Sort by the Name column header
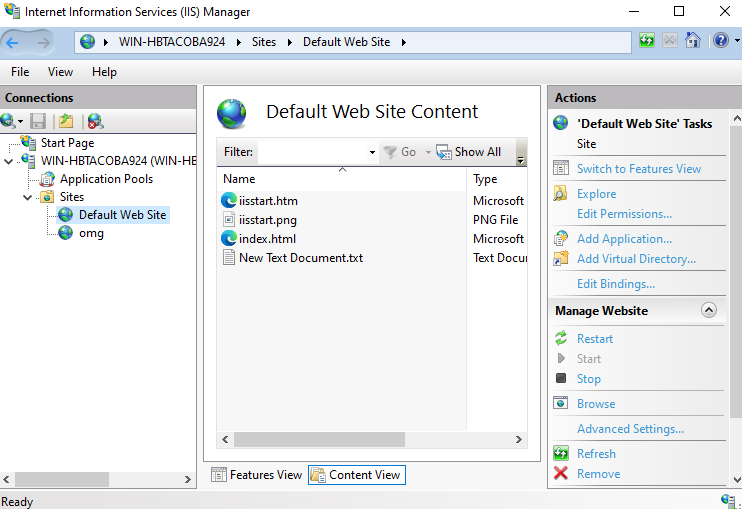The image size is (742, 509). click(342, 179)
